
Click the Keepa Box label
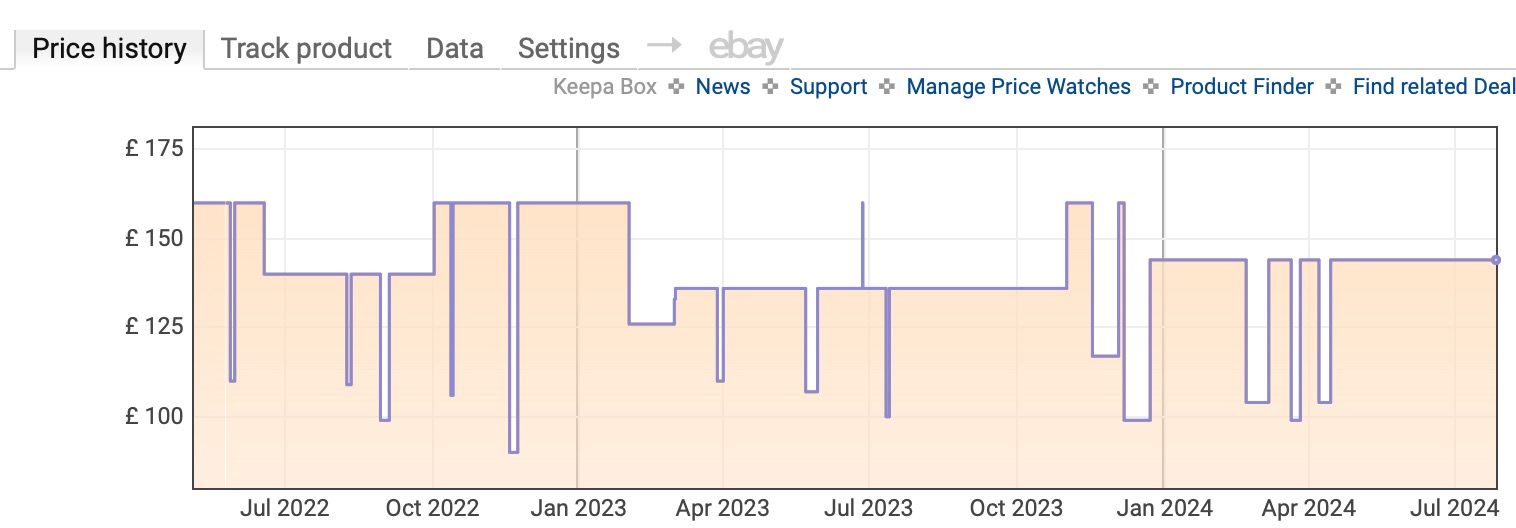coord(604,87)
